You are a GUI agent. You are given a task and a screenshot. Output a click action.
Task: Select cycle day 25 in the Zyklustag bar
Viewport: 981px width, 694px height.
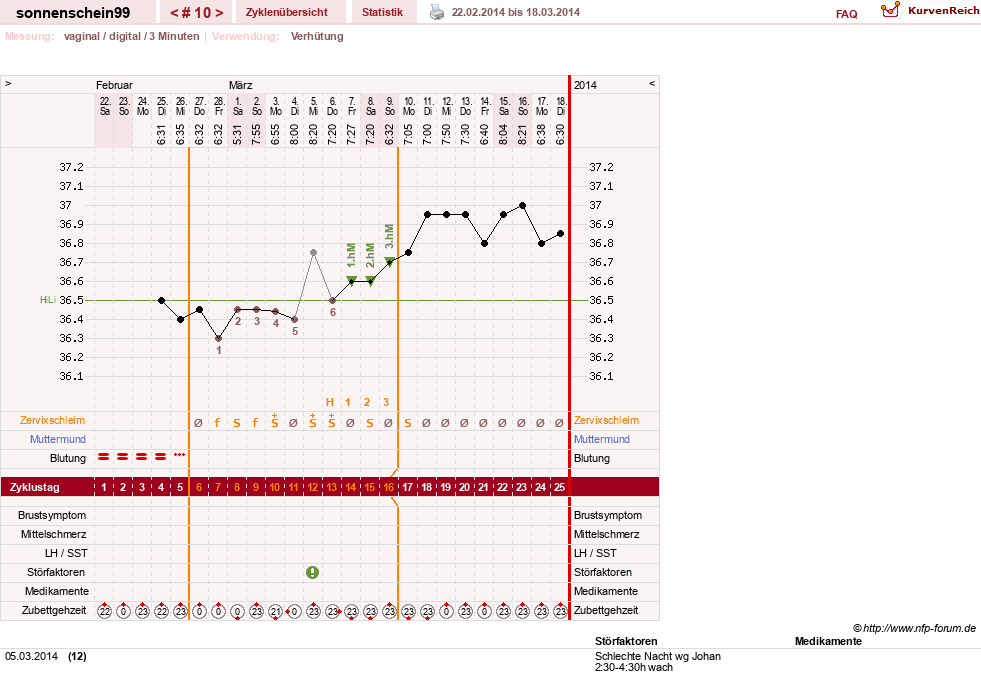559,487
